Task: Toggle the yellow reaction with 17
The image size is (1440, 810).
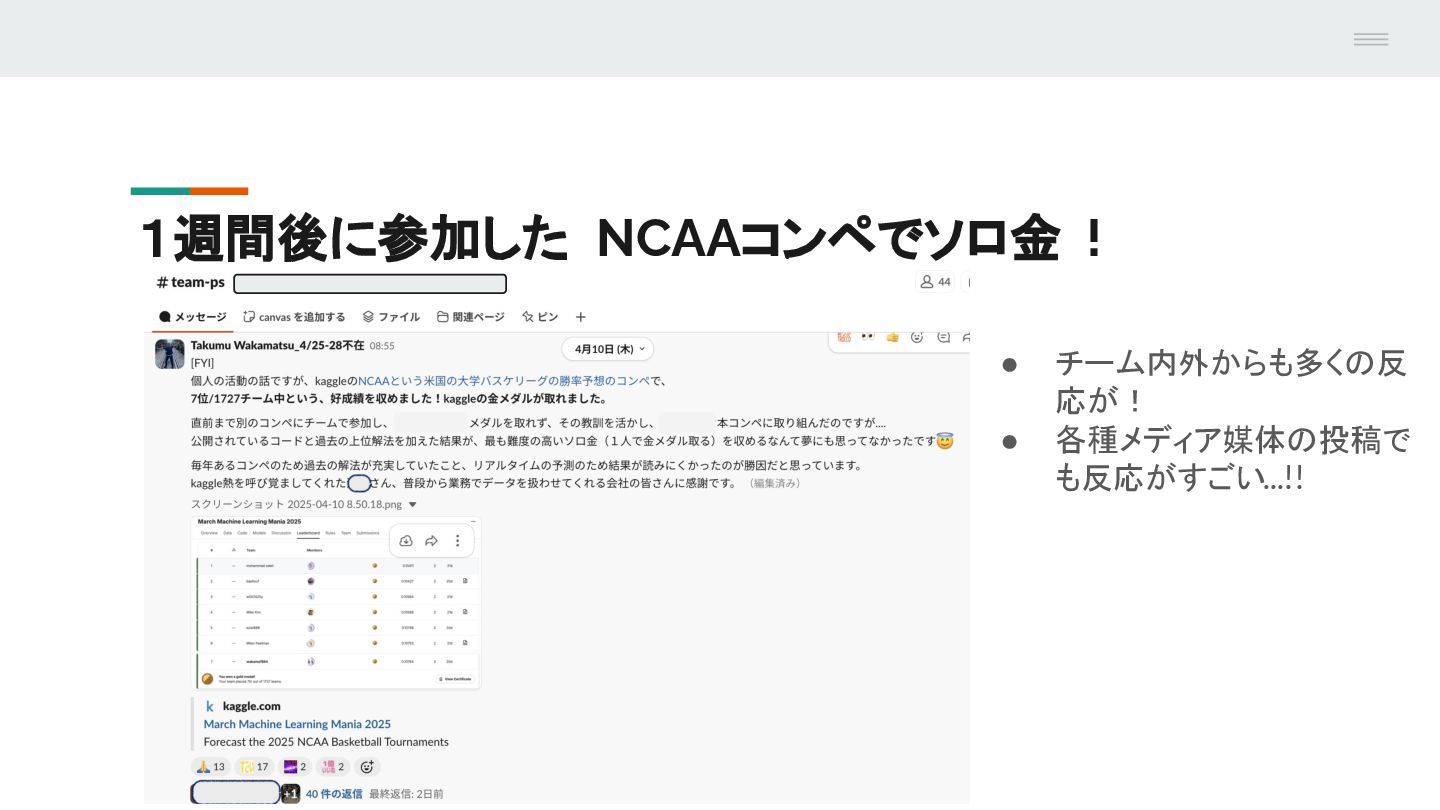Action: (254, 767)
